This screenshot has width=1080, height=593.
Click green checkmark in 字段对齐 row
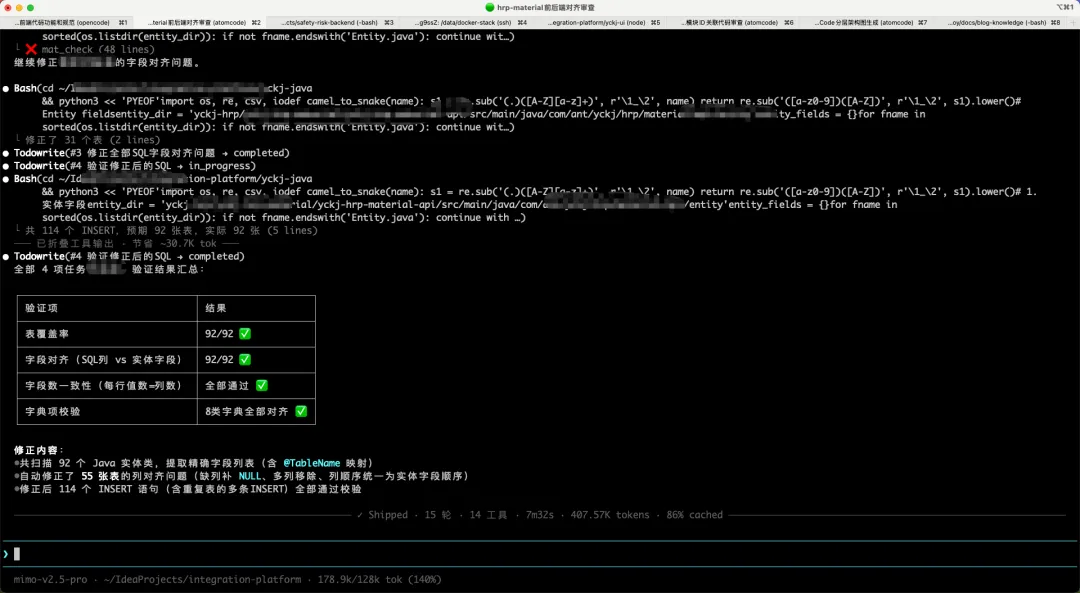245,360
